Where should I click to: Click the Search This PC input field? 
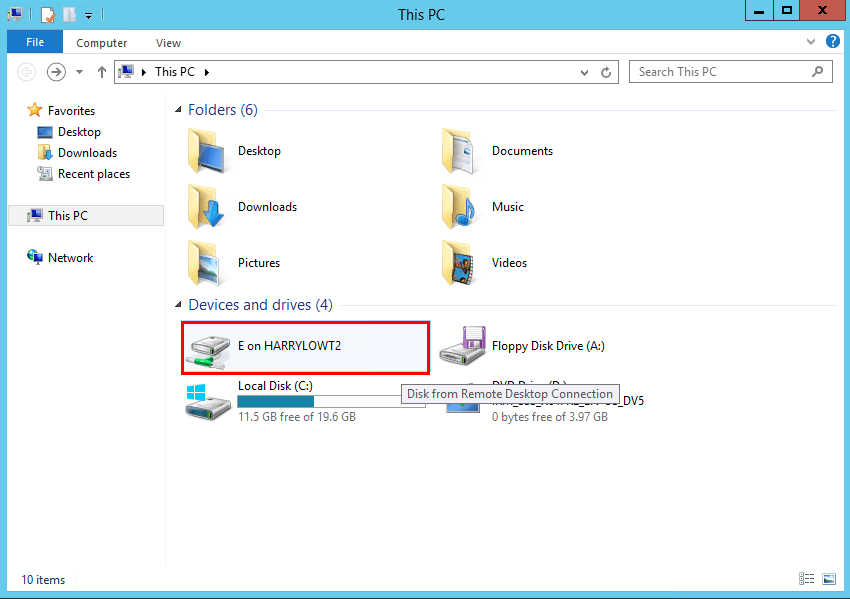(730, 72)
